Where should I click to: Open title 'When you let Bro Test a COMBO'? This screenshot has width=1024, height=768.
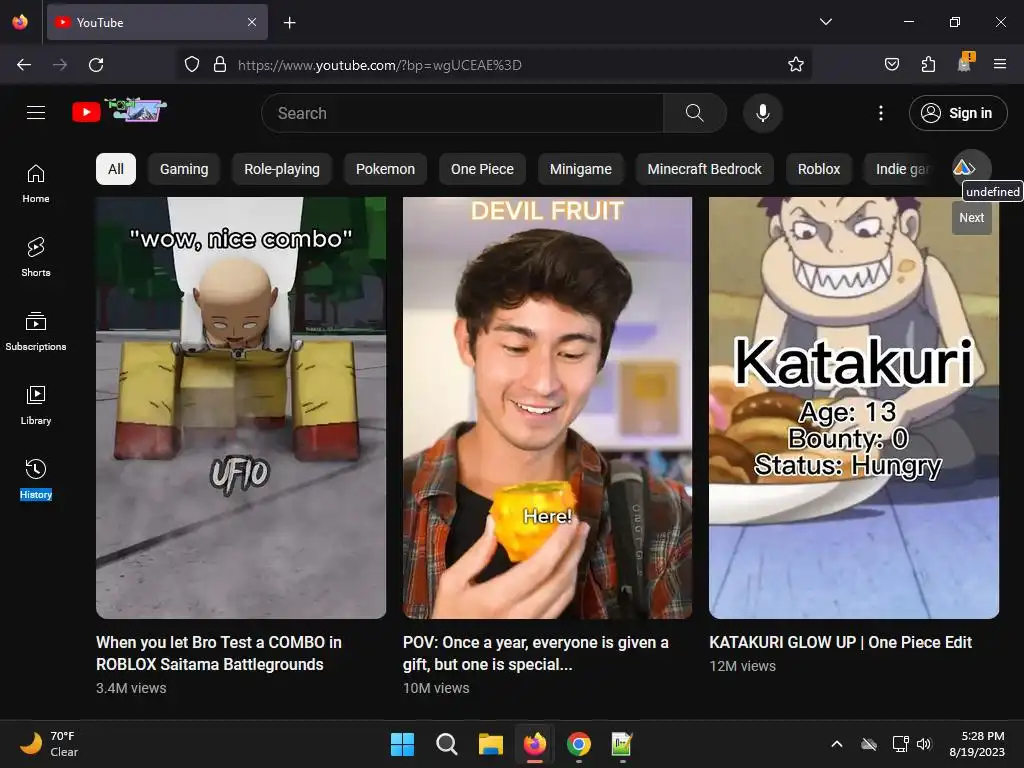219,653
